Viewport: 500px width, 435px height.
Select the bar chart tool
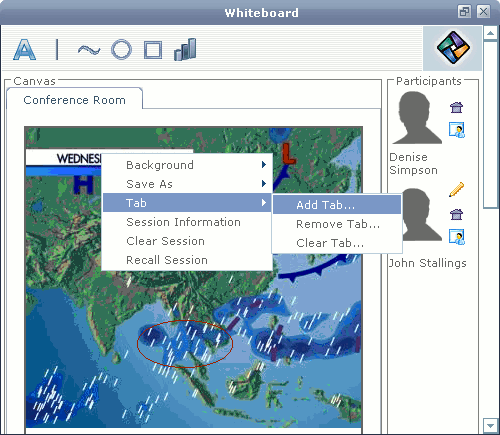pyautogui.click(x=185, y=49)
